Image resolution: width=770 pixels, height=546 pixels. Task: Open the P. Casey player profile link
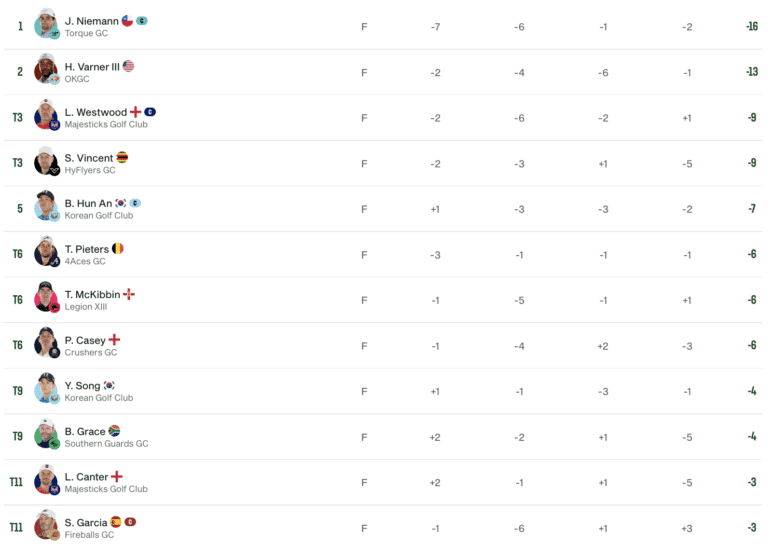(x=85, y=340)
